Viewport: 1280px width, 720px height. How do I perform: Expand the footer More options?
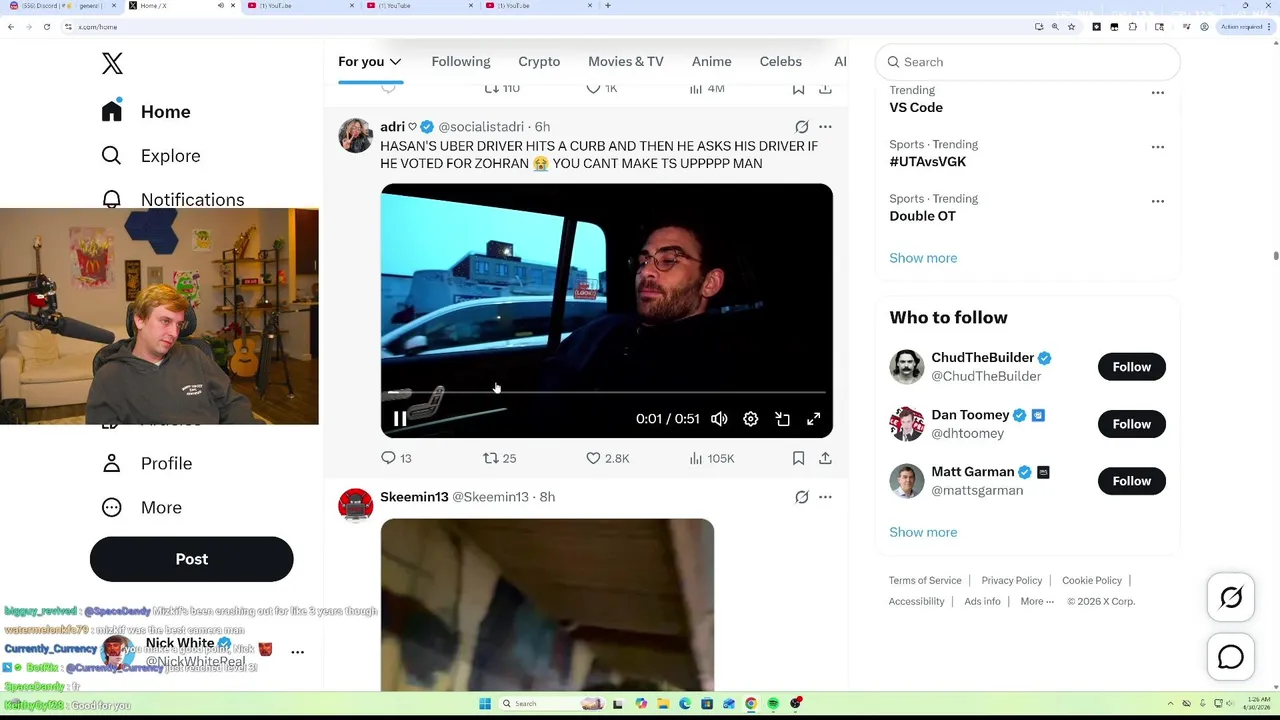click(1037, 601)
